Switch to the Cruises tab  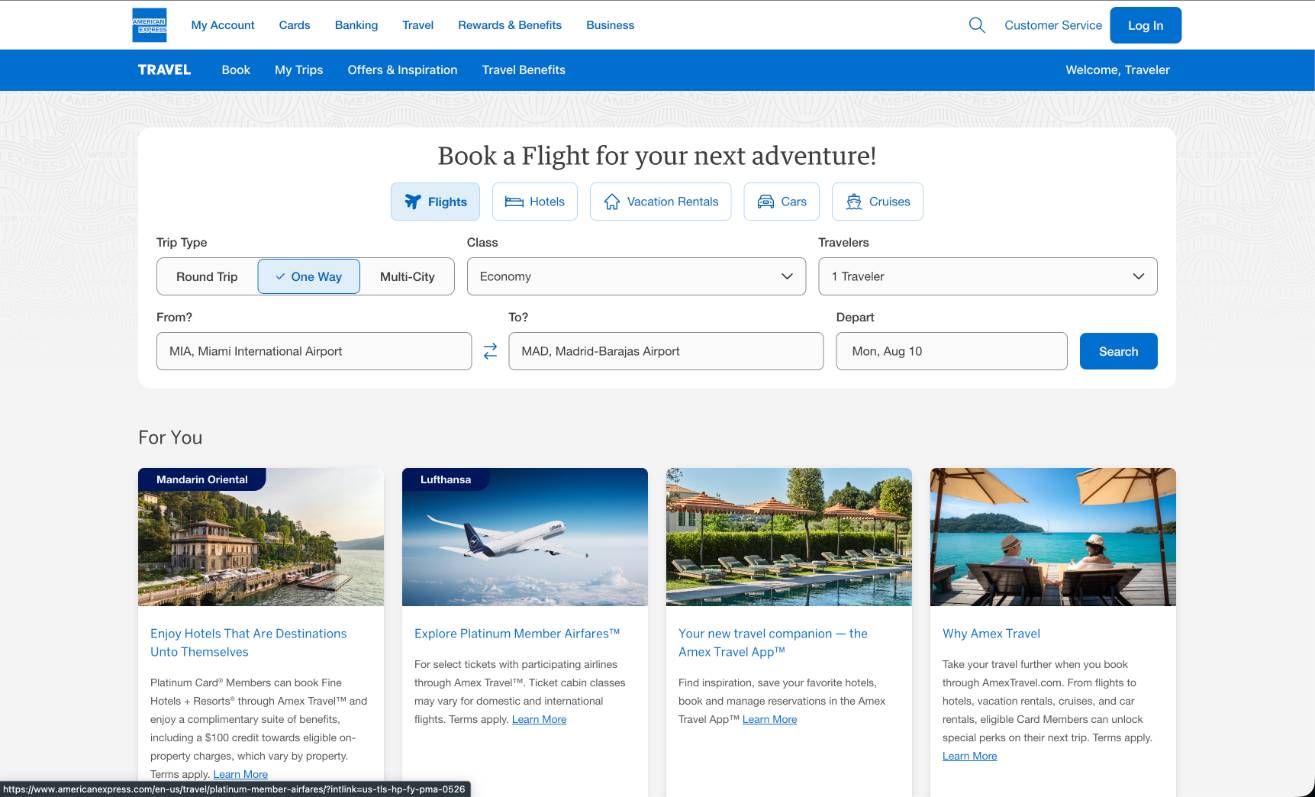point(878,201)
